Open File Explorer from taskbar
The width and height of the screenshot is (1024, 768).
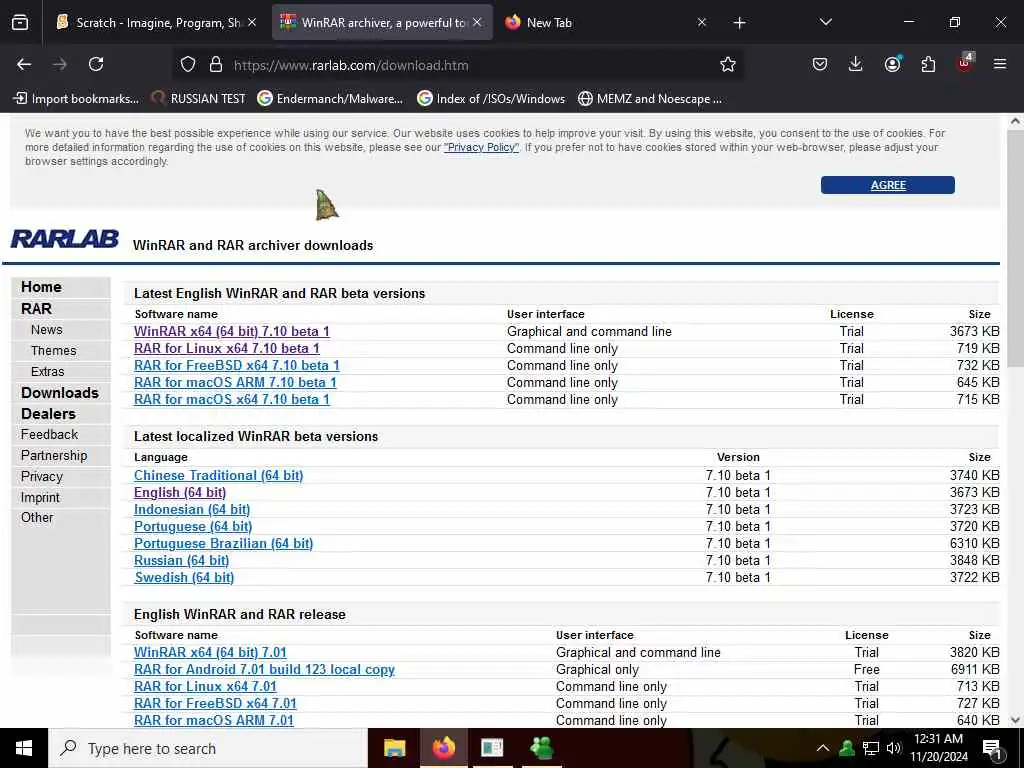[x=394, y=748]
